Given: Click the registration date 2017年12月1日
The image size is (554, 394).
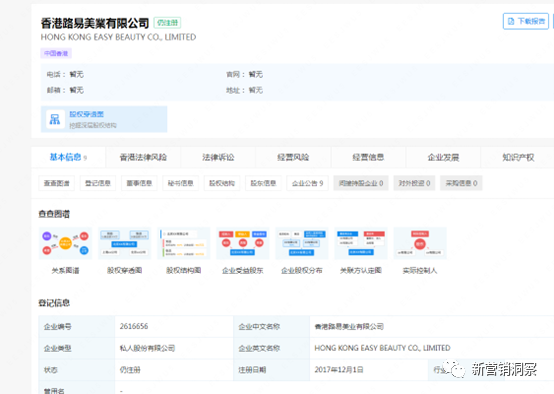Looking at the screenshot, I should (x=339, y=370).
